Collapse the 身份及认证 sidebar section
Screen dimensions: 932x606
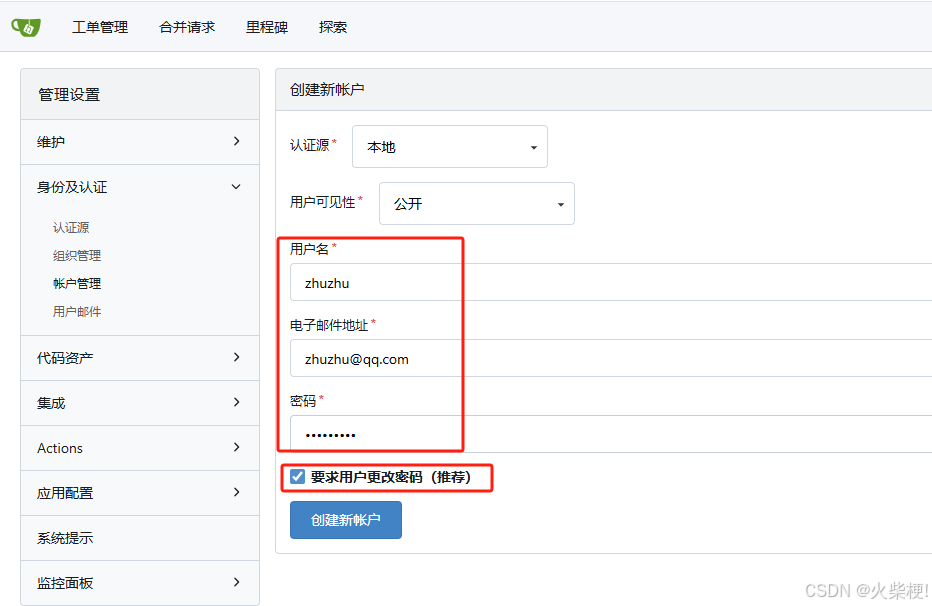point(140,187)
